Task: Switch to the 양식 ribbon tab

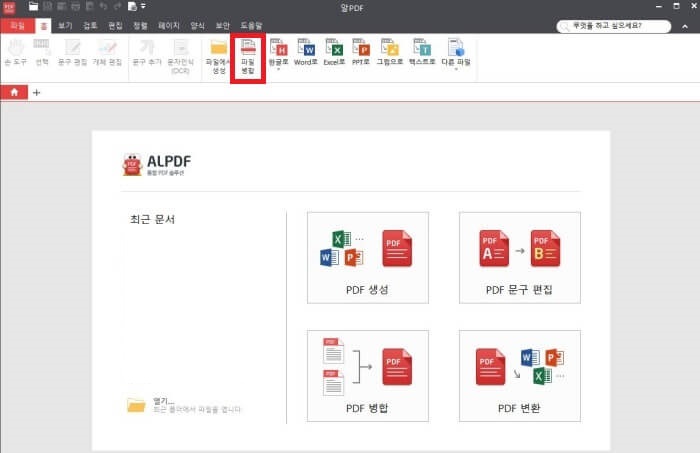Action: coord(197,26)
